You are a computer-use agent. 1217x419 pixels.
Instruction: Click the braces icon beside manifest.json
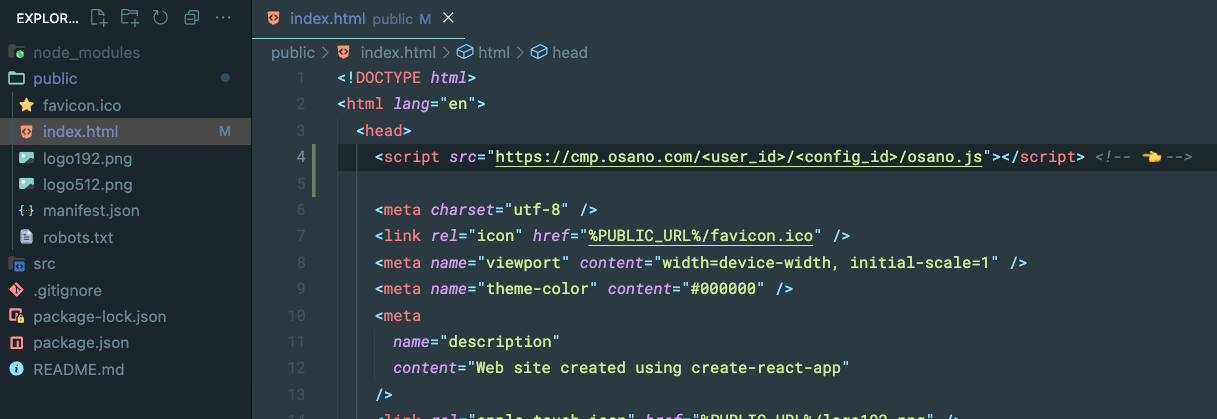[26, 211]
